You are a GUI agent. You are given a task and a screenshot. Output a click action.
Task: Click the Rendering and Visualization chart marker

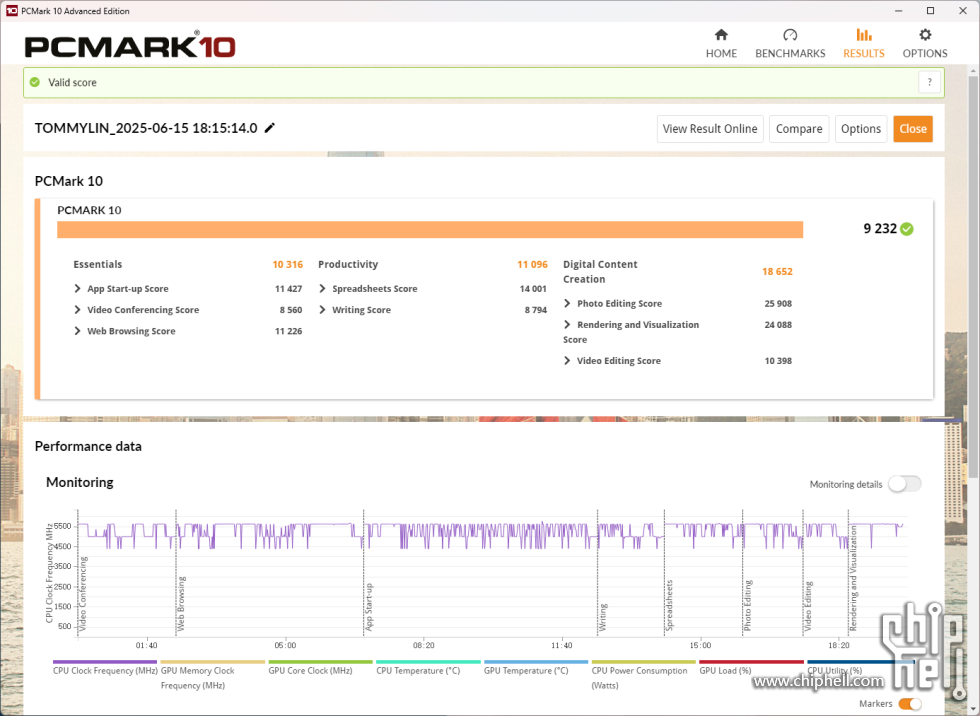853,578
